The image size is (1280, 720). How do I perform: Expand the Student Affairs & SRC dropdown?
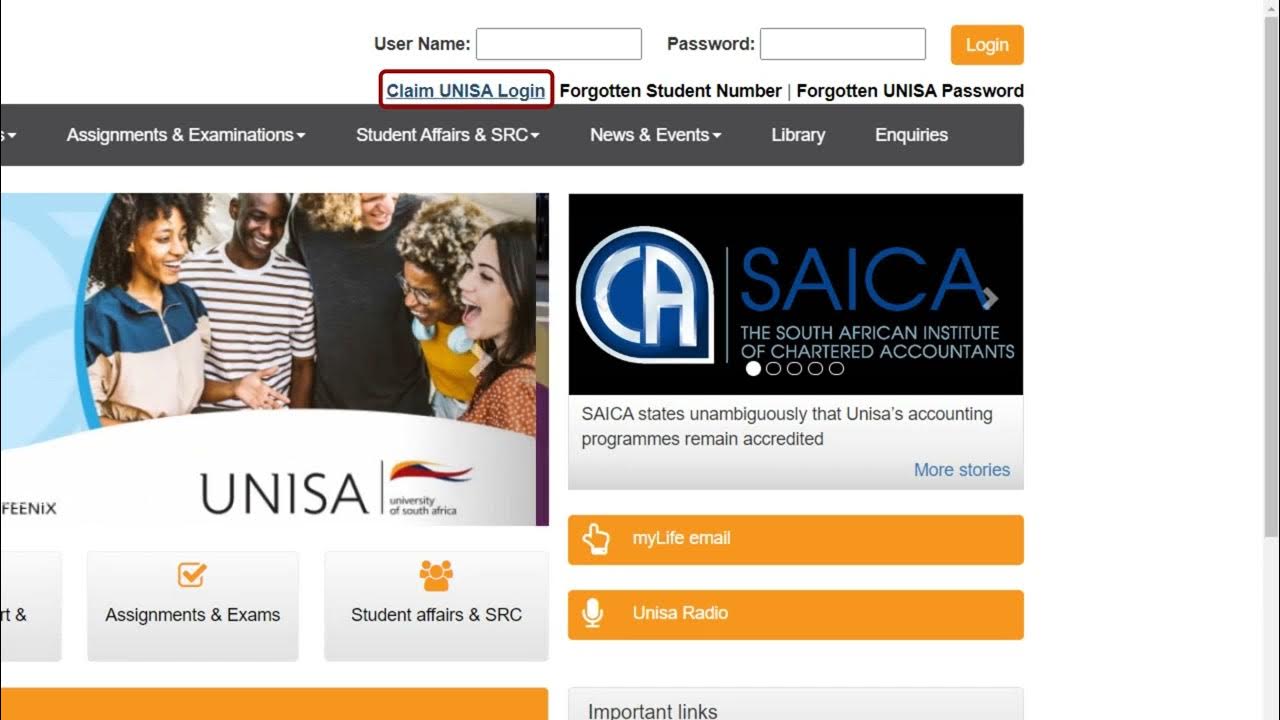[448, 135]
